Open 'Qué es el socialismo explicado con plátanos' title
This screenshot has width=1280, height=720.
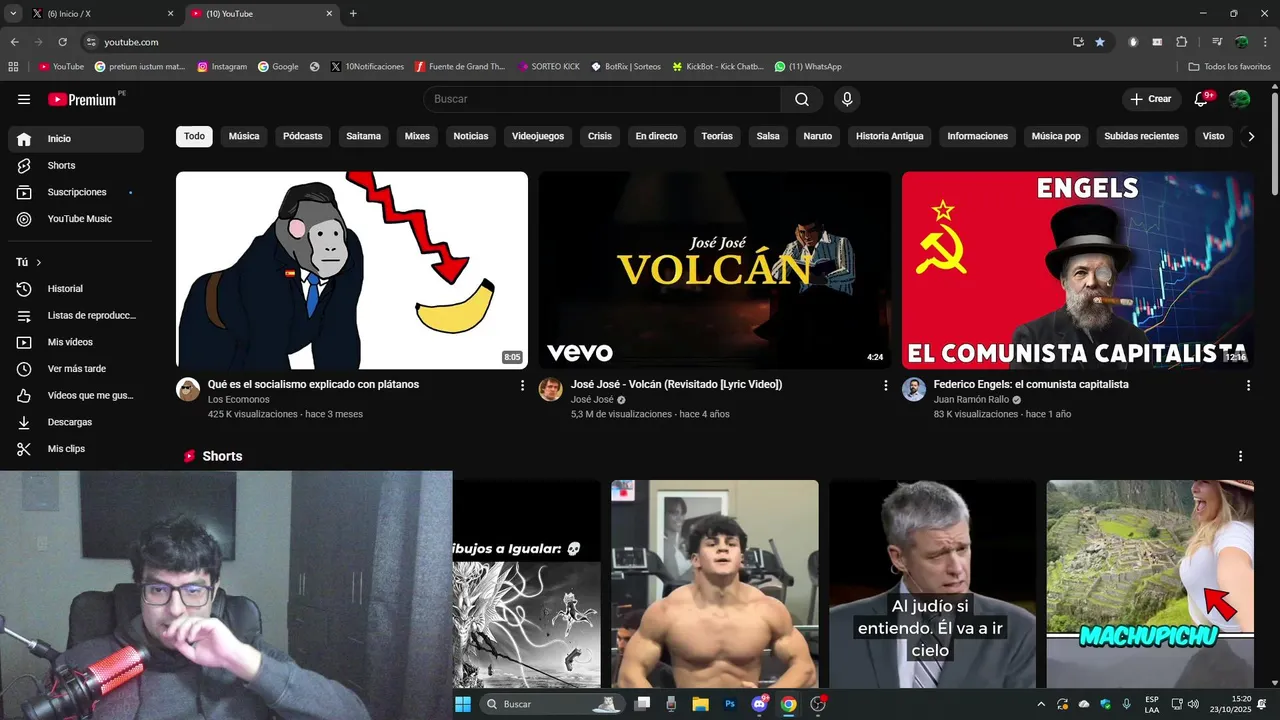313,384
